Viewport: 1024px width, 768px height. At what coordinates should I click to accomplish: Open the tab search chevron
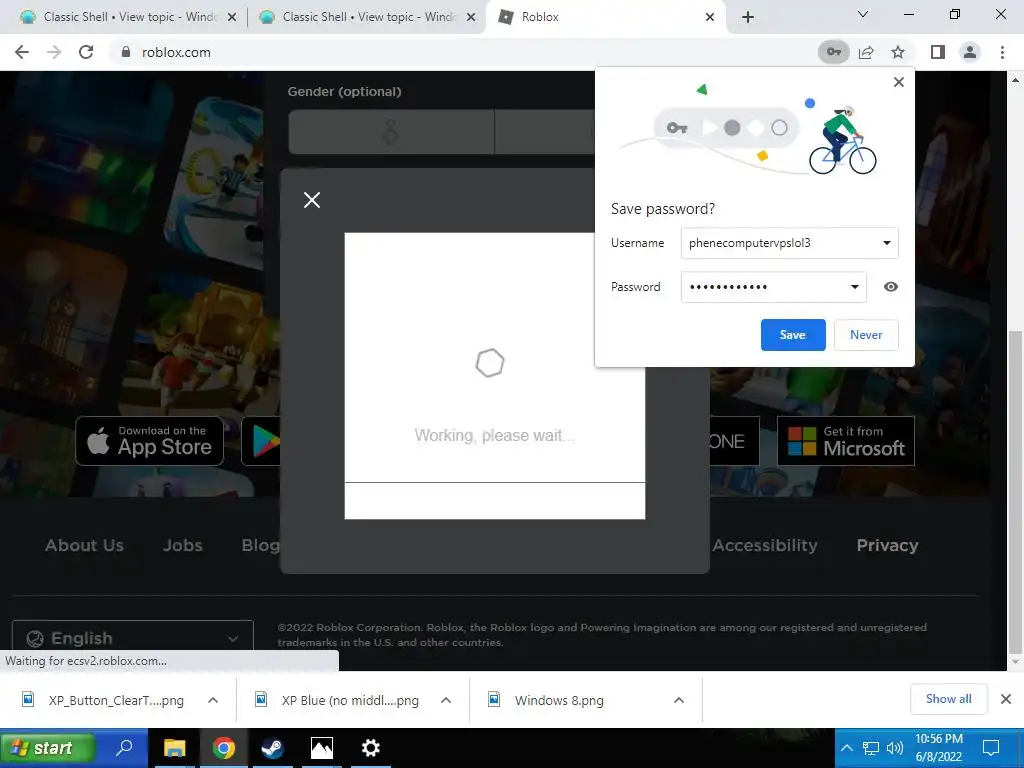(863, 14)
